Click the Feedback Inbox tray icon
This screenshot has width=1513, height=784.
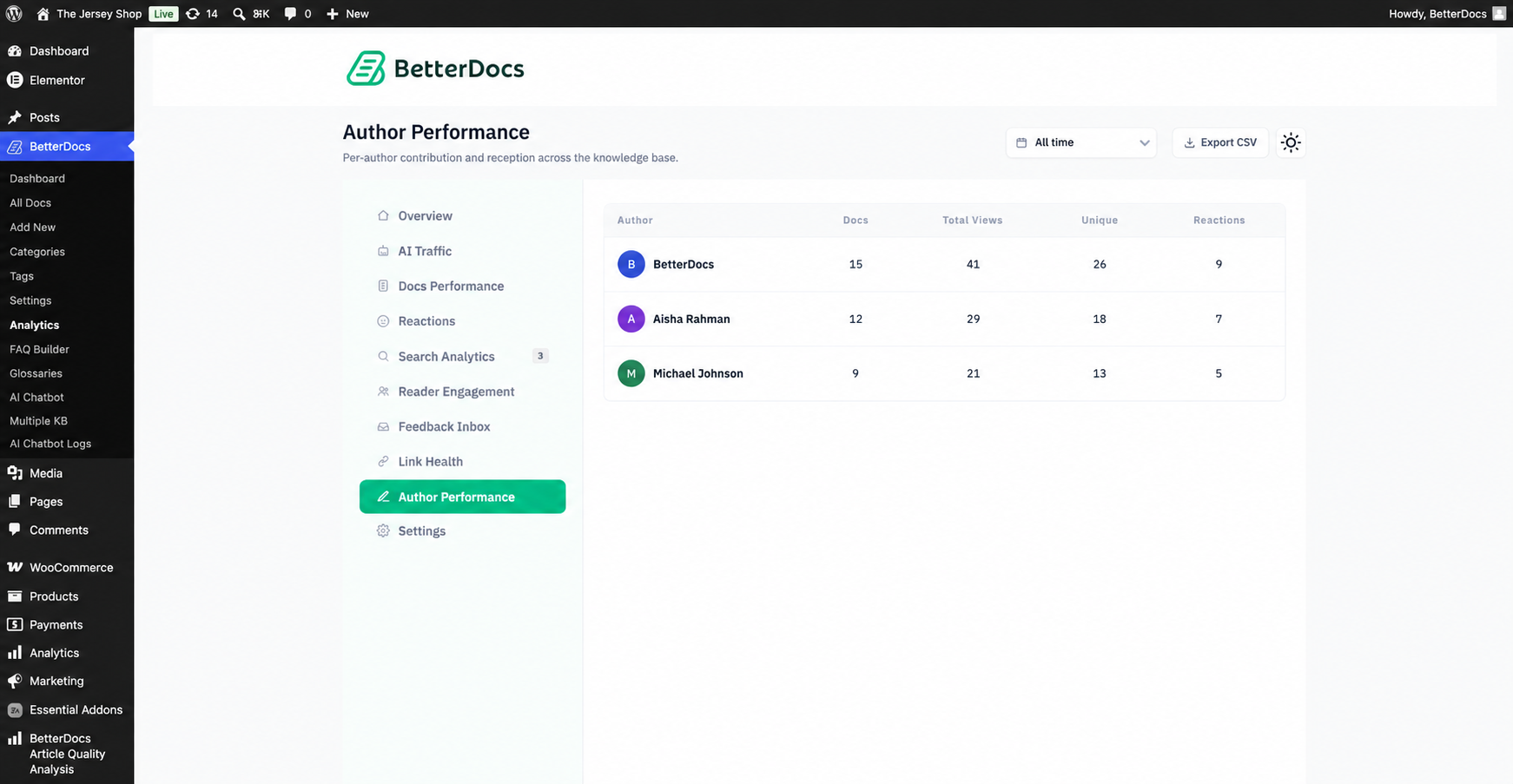[383, 426]
